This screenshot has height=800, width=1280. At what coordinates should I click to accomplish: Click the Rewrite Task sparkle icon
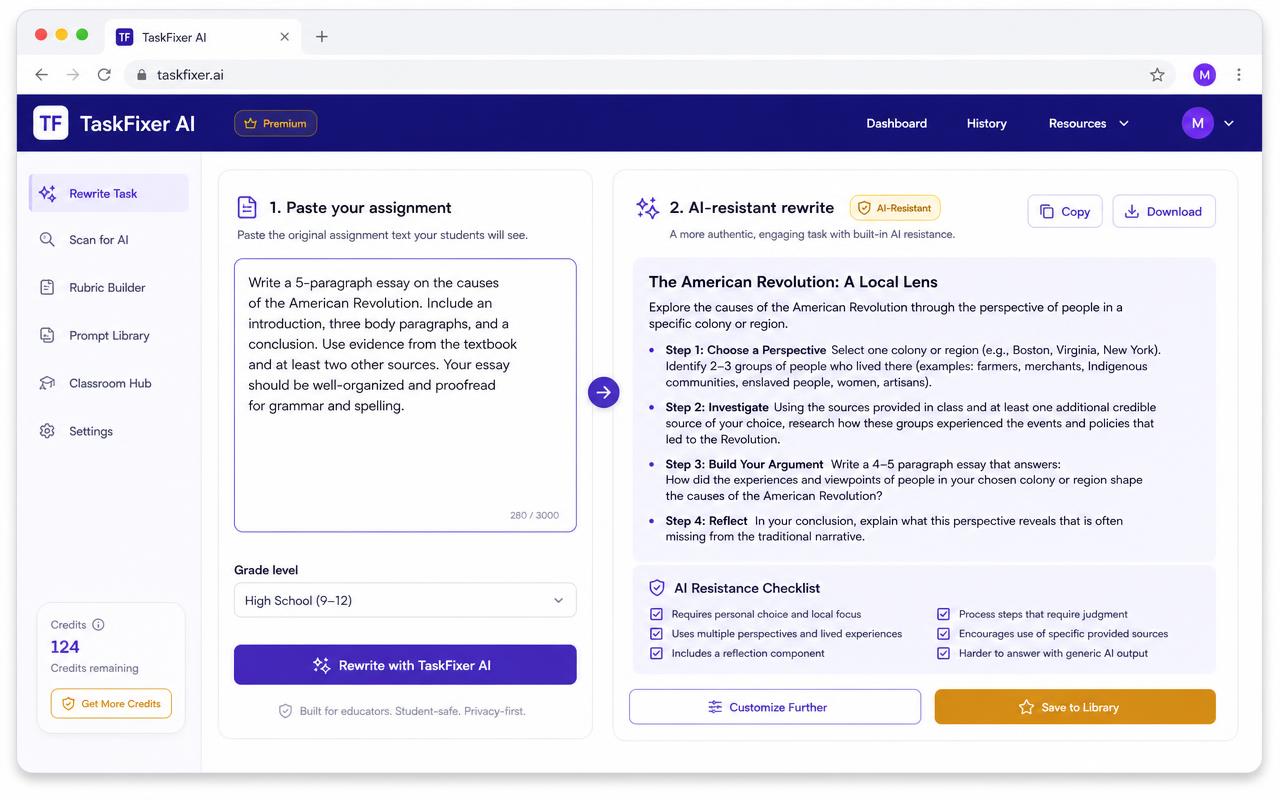(47, 193)
